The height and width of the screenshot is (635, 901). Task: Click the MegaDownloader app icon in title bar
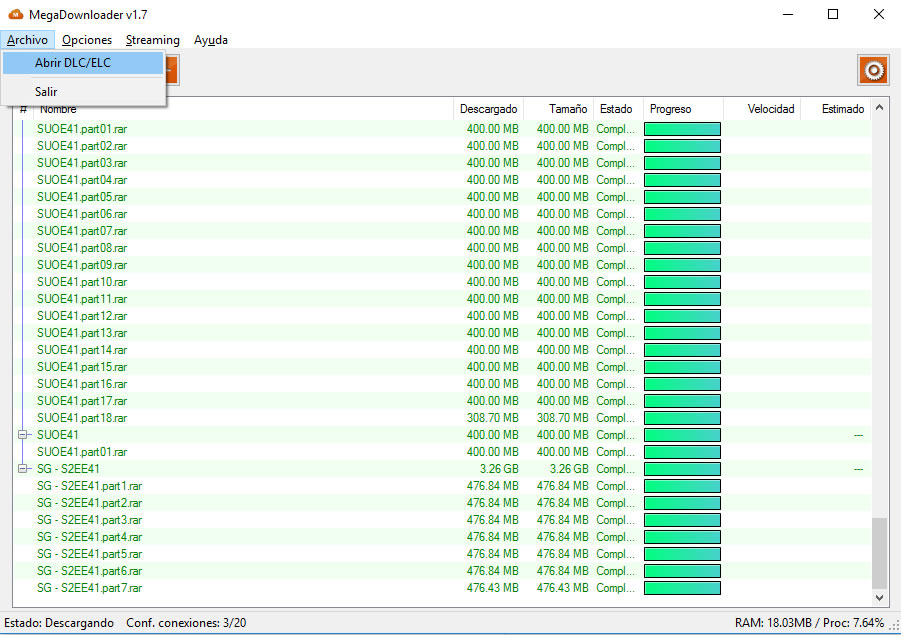(16, 14)
